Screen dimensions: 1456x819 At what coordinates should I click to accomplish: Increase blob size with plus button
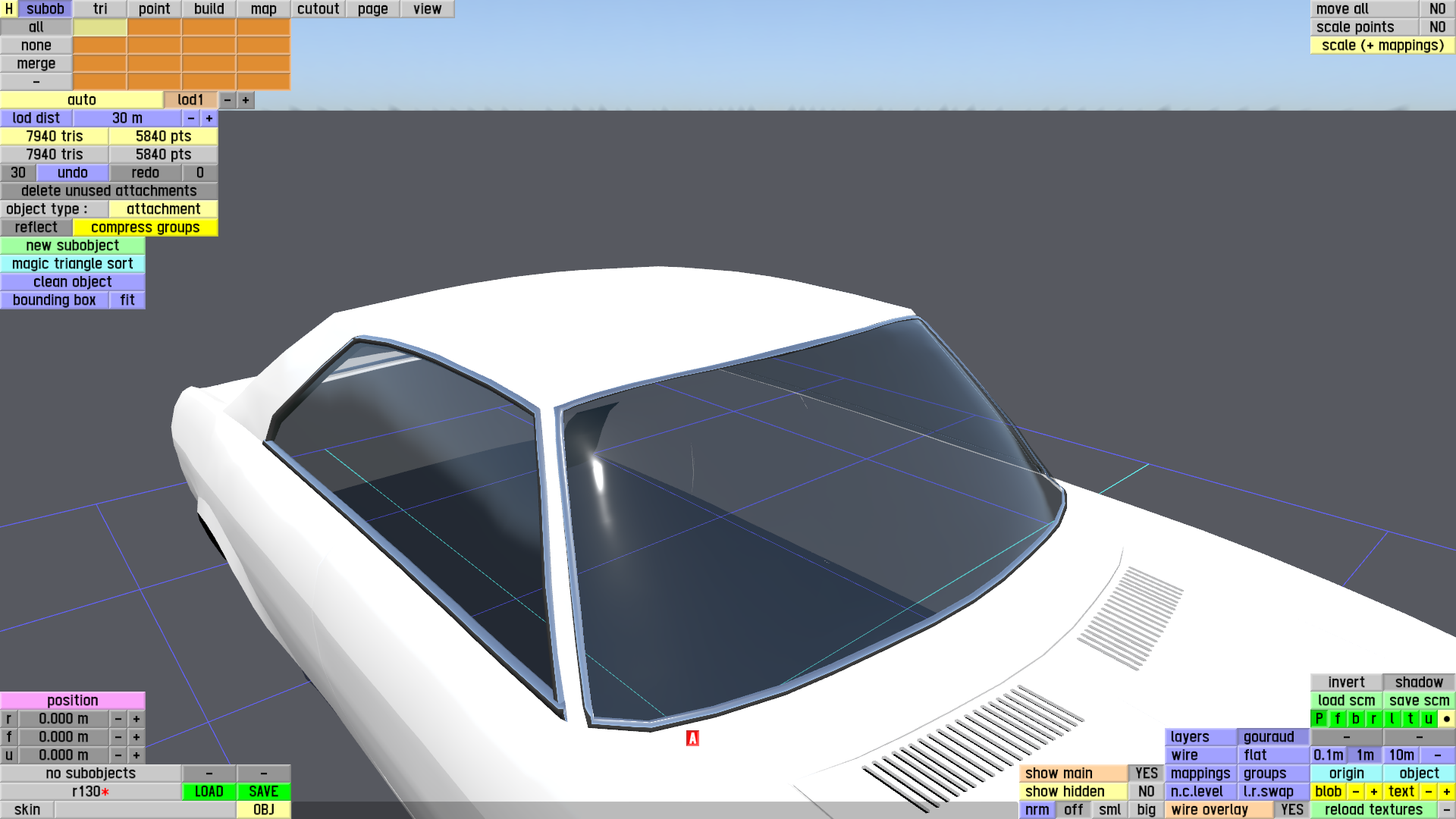[x=1373, y=791]
